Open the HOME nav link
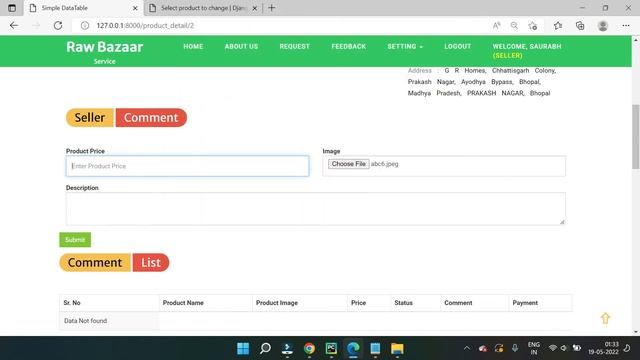Image resolution: width=640 pixels, height=360 pixels. [x=193, y=47]
